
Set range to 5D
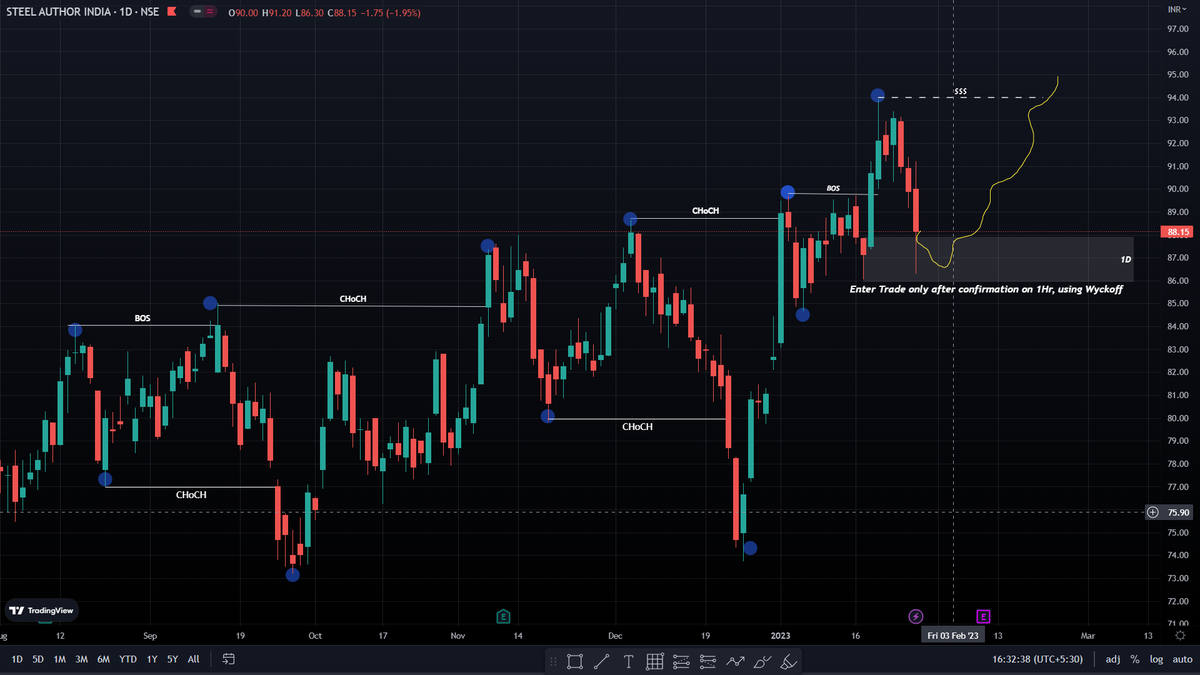click(x=38, y=659)
